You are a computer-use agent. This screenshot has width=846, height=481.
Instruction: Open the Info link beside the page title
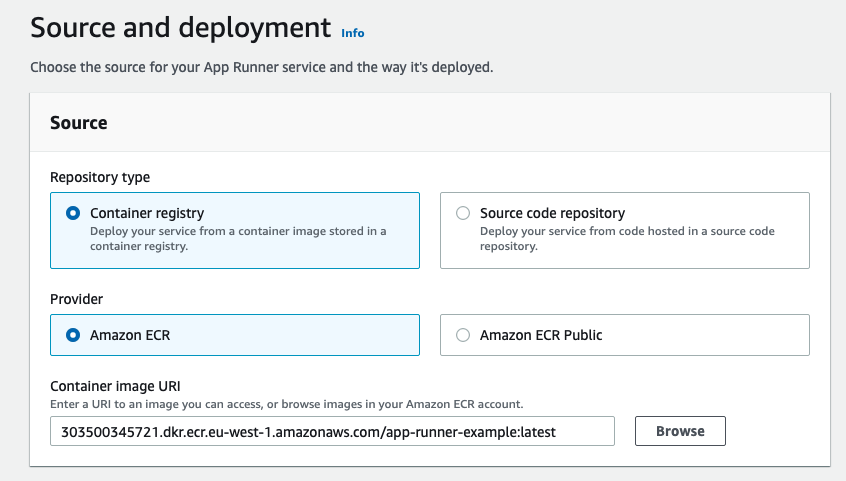(x=352, y=33)
